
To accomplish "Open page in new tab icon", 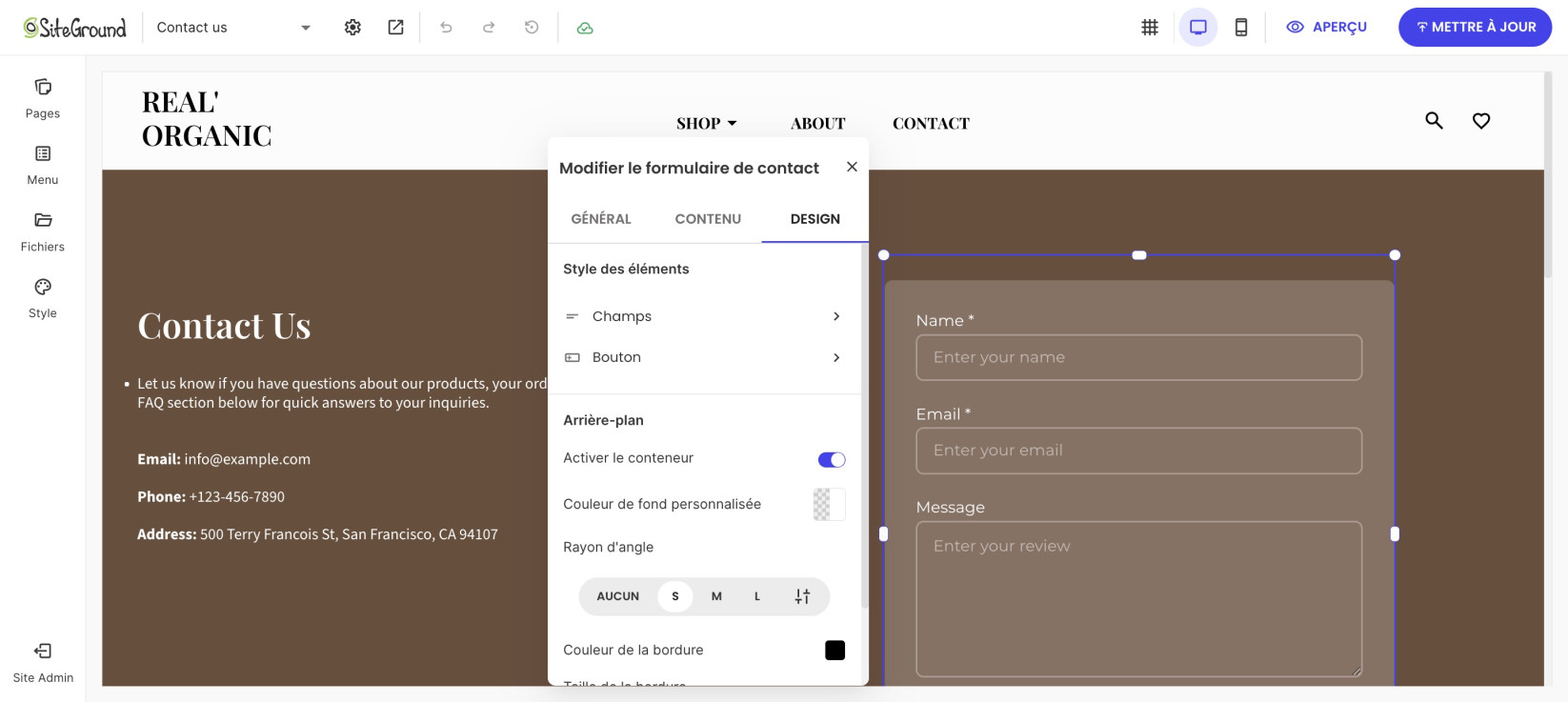I will (395, 28).
